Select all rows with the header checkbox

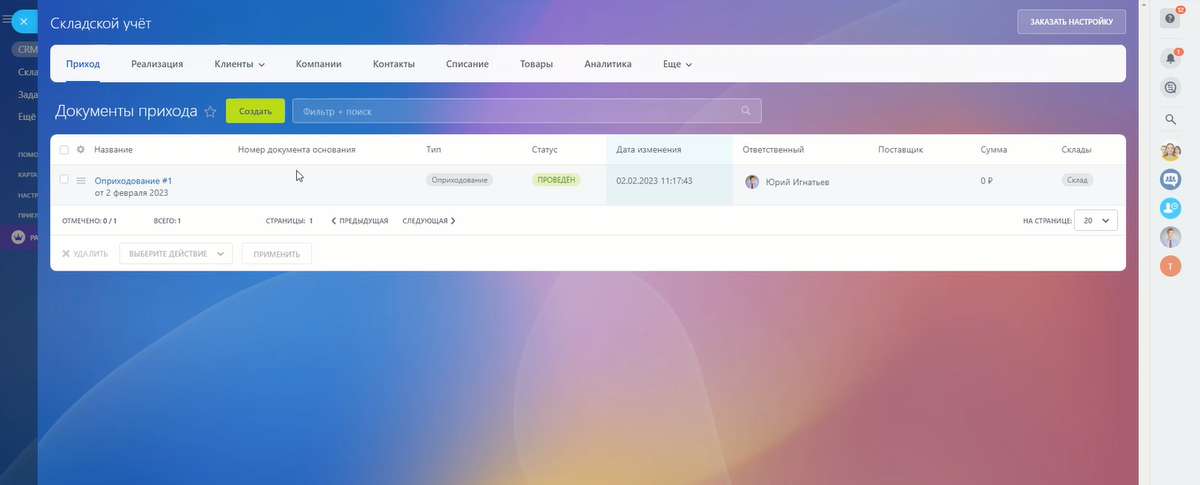[x=64, y=150]
